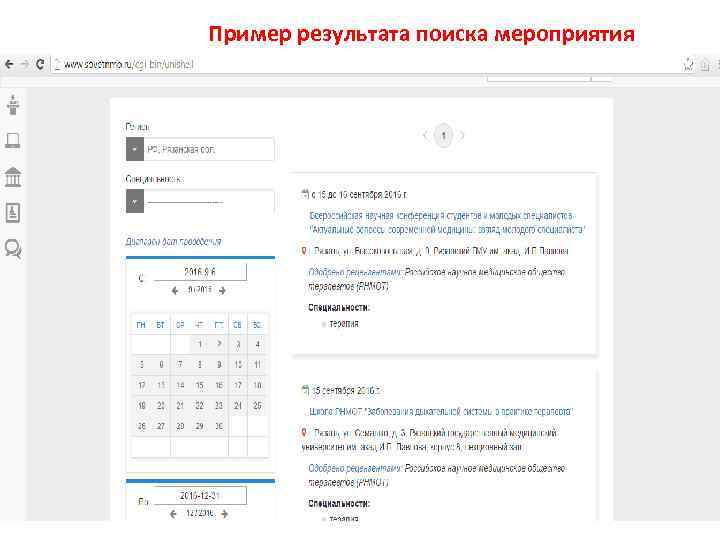
Task: Expand the region dropdown arrow
Action: (x=135, y=149)
